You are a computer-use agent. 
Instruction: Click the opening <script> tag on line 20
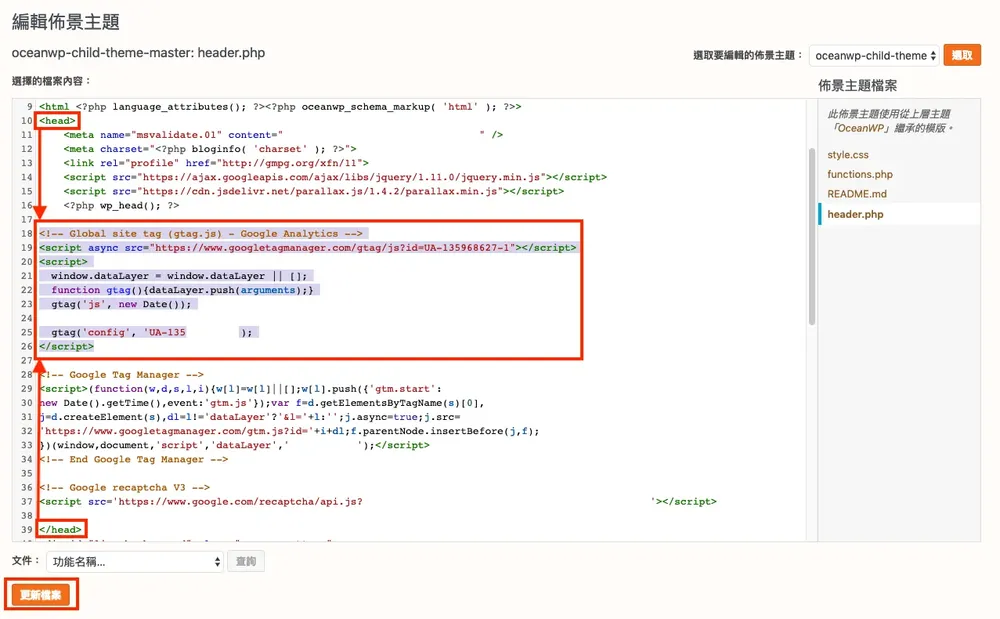coord(63,262)
